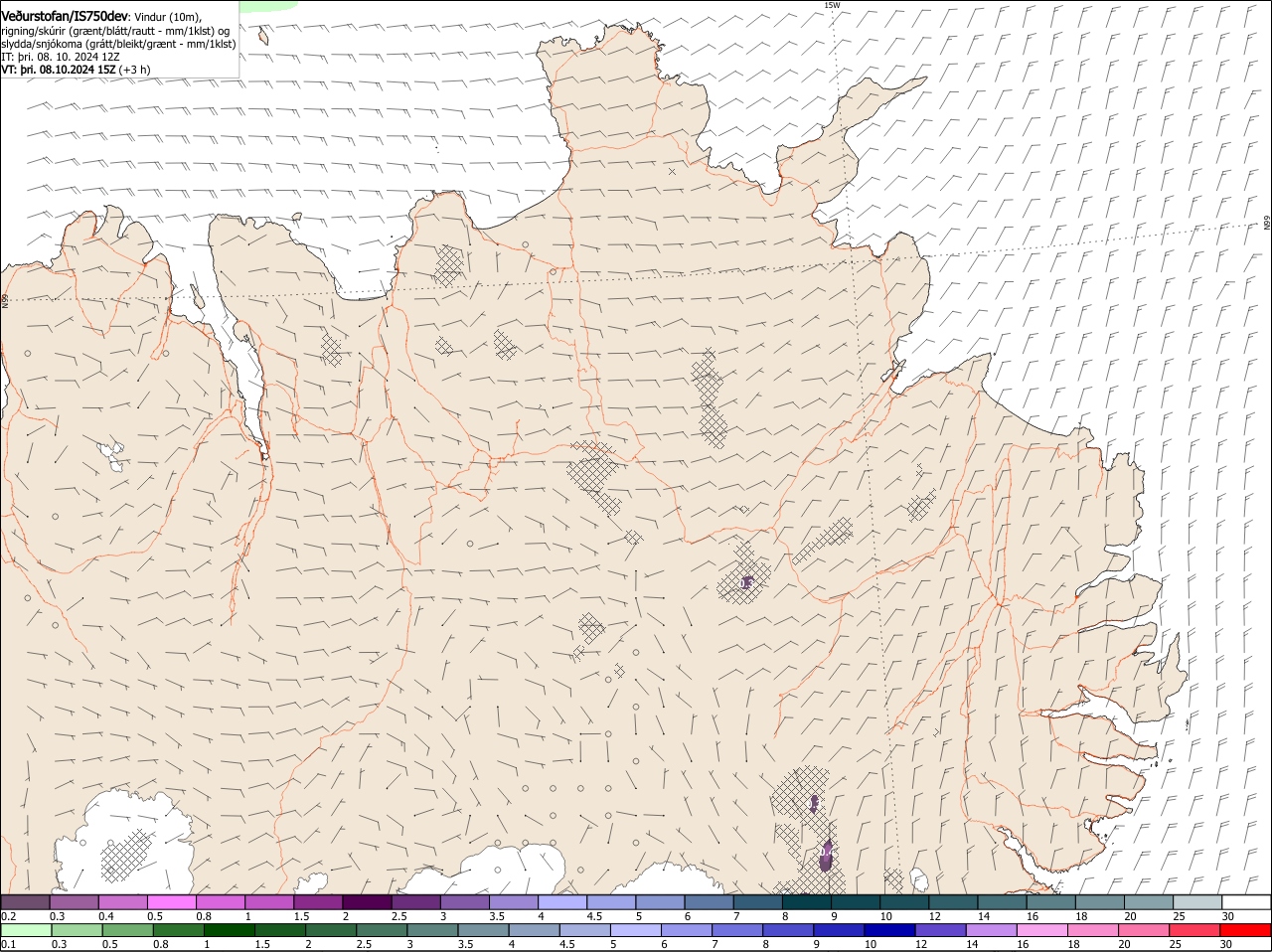The width and height of the screenshot is (1272, 952).
Task: Select the grey-teal 20 swatch in upper legend
Action: tap(1149, 901)
